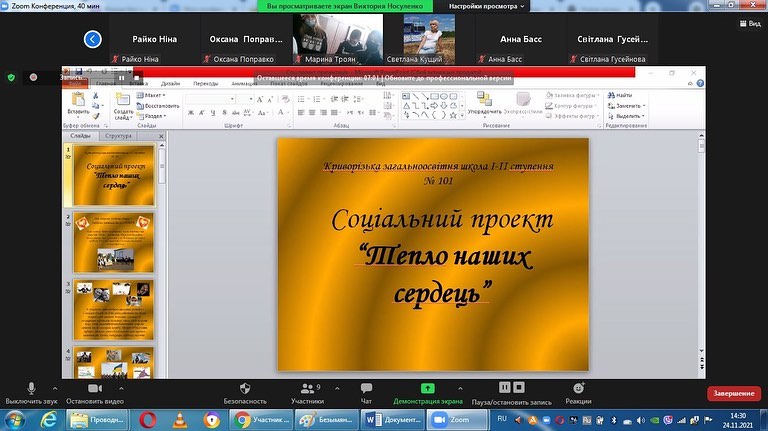Viewport: 768px width, 431px height.
Task: Open Zoom Безопасность shield menu
Action: point(245,393)
